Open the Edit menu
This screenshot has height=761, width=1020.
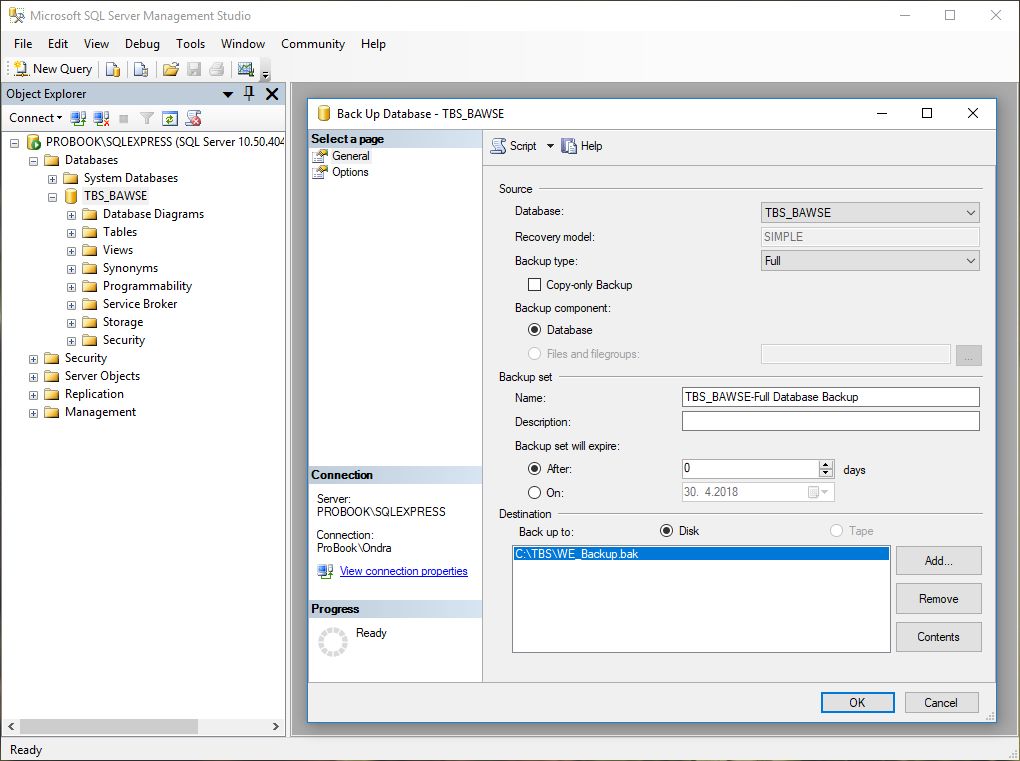coord(57,44)
